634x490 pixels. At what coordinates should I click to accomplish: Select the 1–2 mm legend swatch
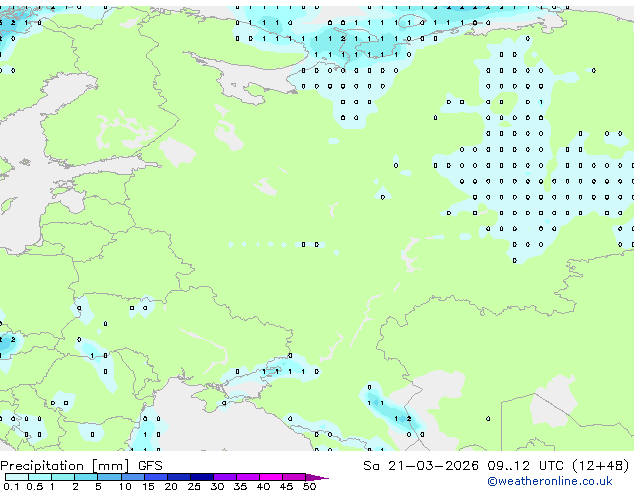coord(63,477)
